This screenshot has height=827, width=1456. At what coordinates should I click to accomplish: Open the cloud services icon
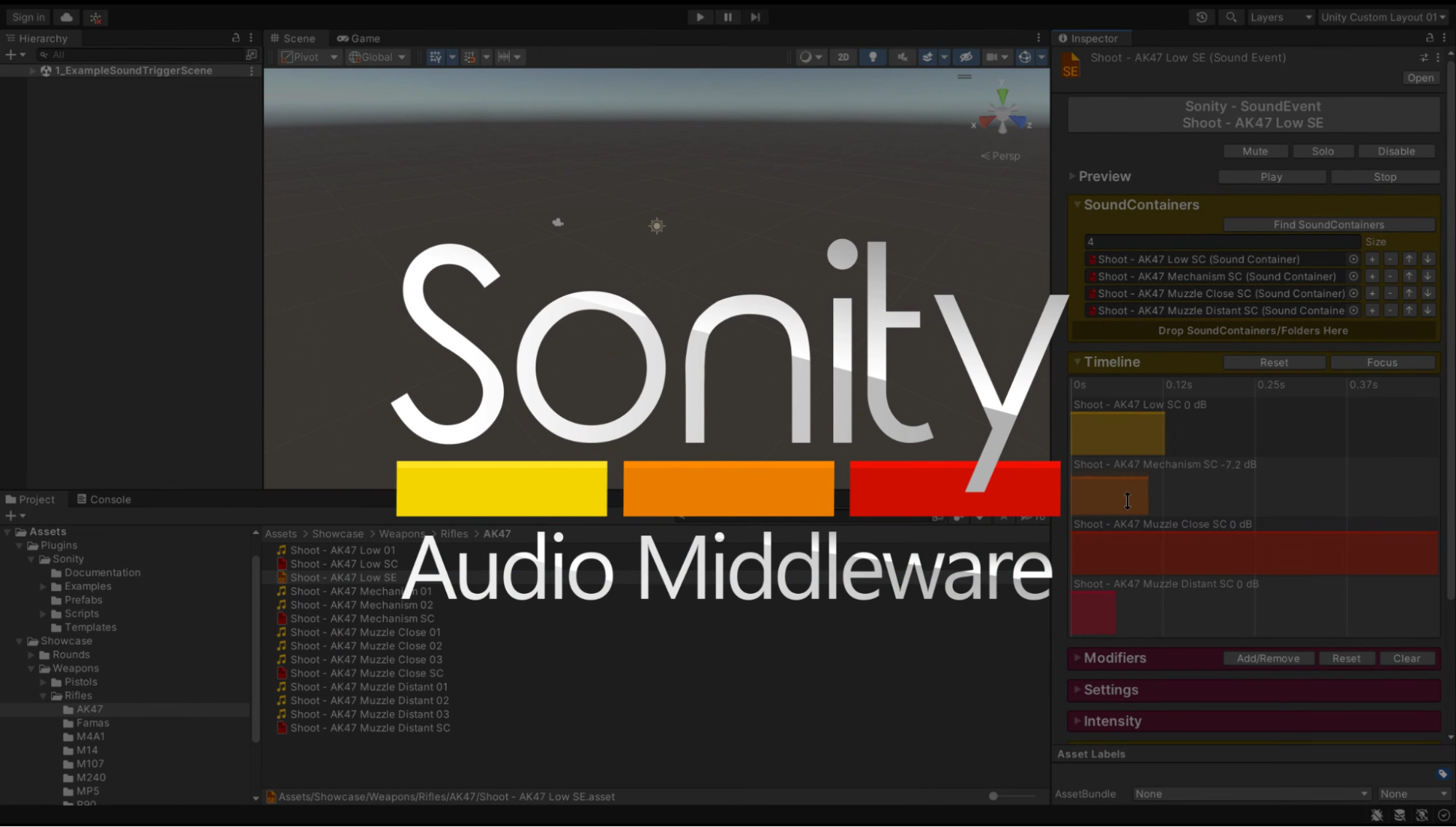point(66,17)
